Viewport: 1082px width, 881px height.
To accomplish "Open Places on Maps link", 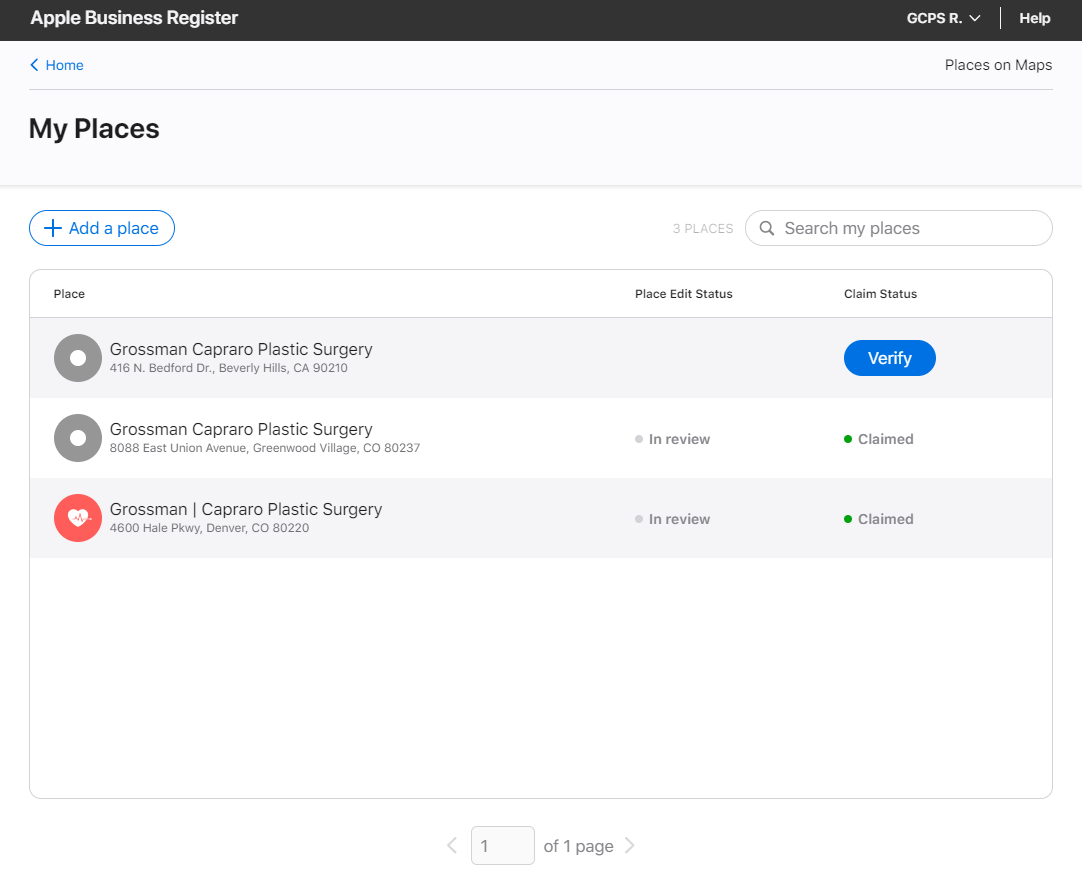I will point(998,65).
